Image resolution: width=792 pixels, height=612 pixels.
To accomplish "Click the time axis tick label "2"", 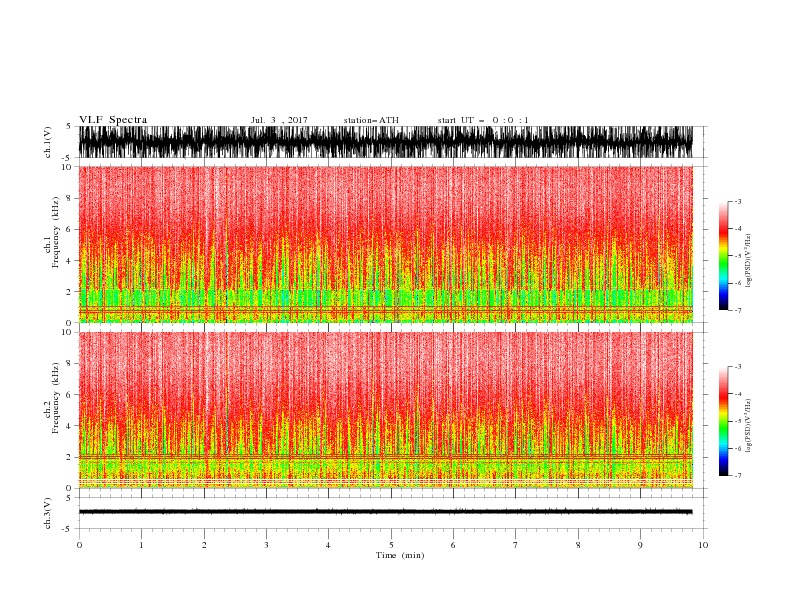I will tap(204, 545).
